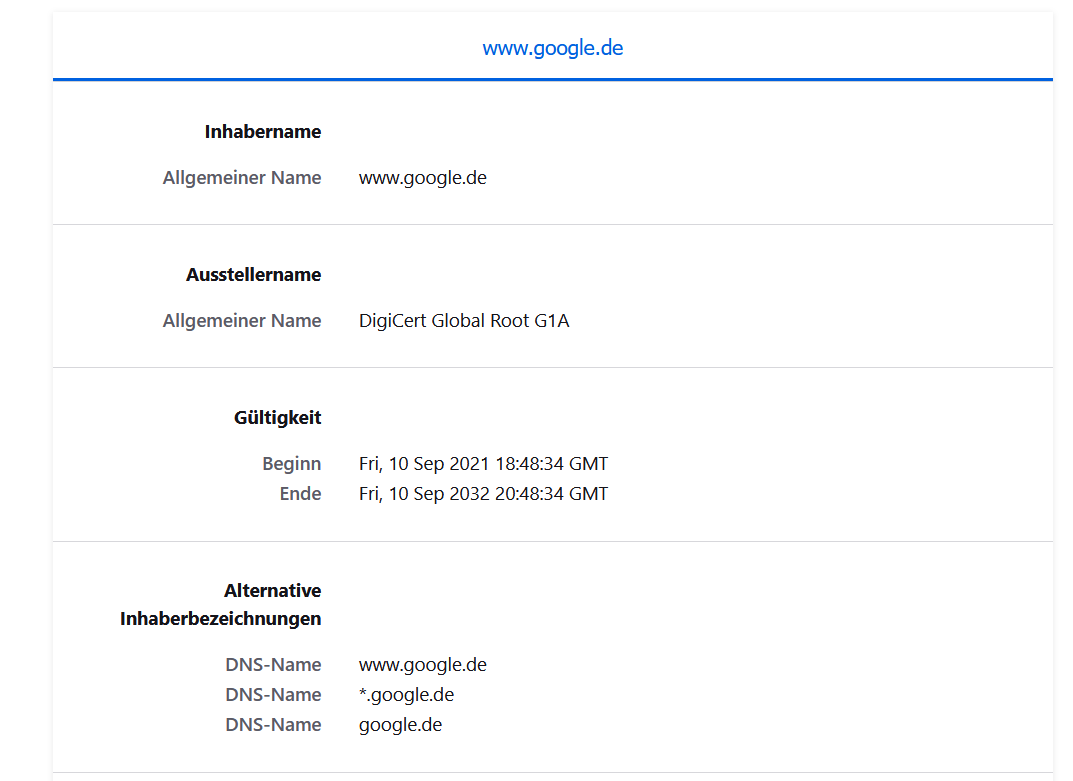This screenshot has height=781, width=1073.
Task: Click the Ende validity label
Action: [300, 494]
